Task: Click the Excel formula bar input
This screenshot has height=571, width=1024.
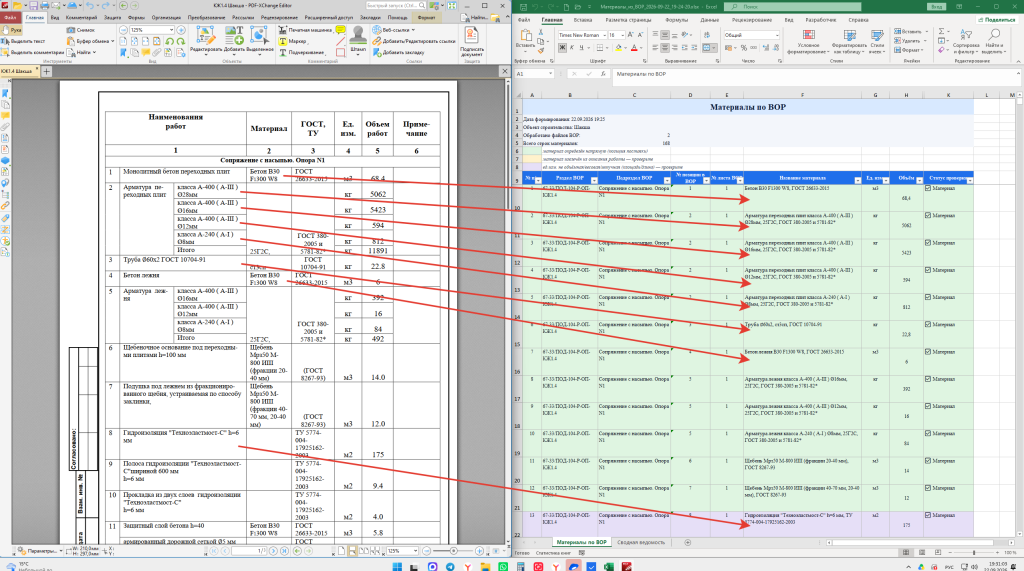Action: (x=816, y=74)
